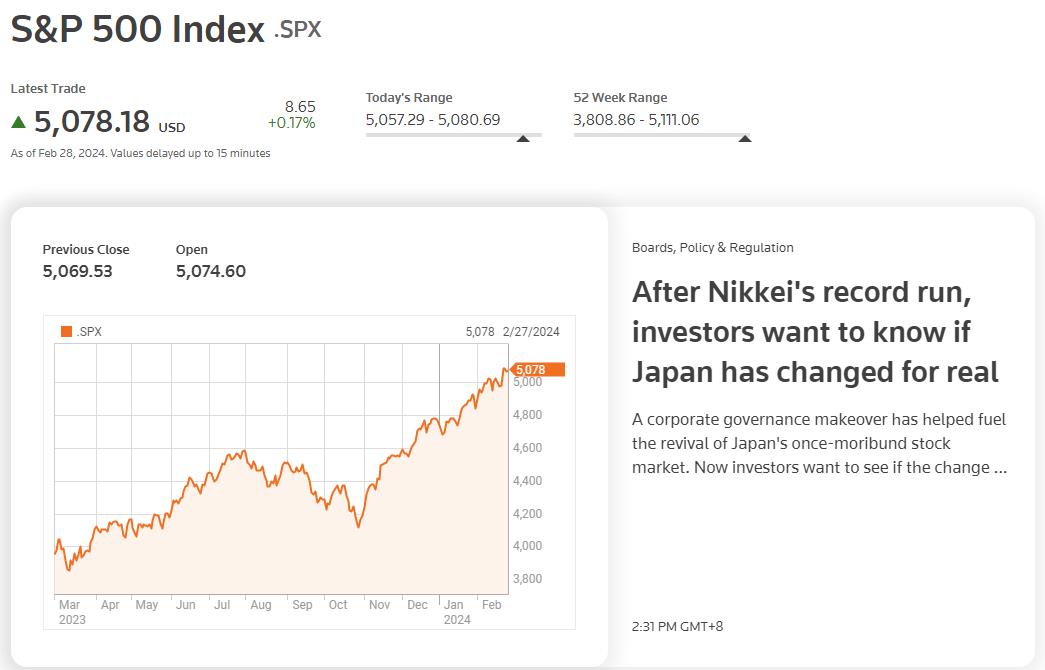
Task: Click the Previous Close value 5,069.53
Action: tap(77, 271)
